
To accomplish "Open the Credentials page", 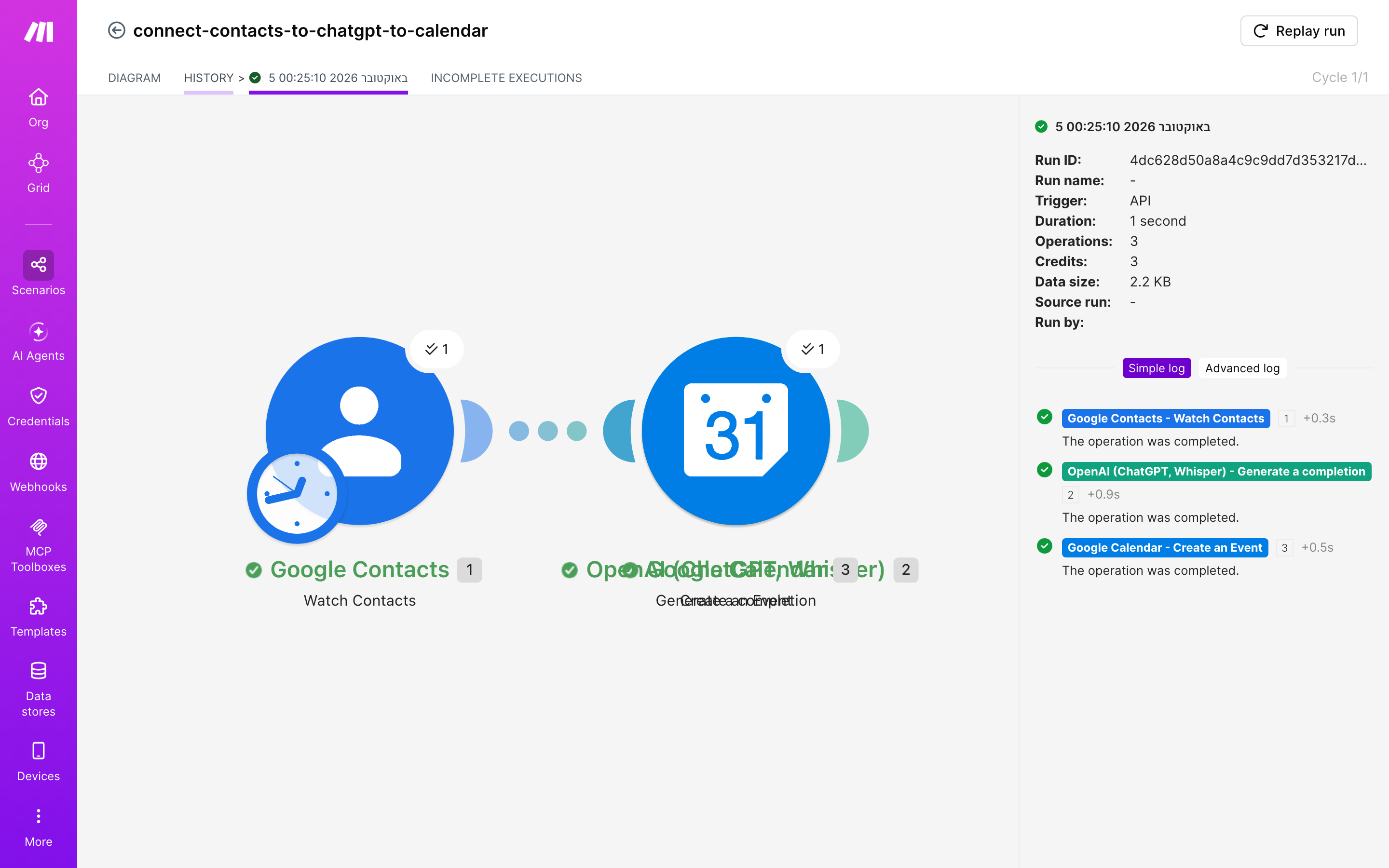I will click(x=39, y=407).
